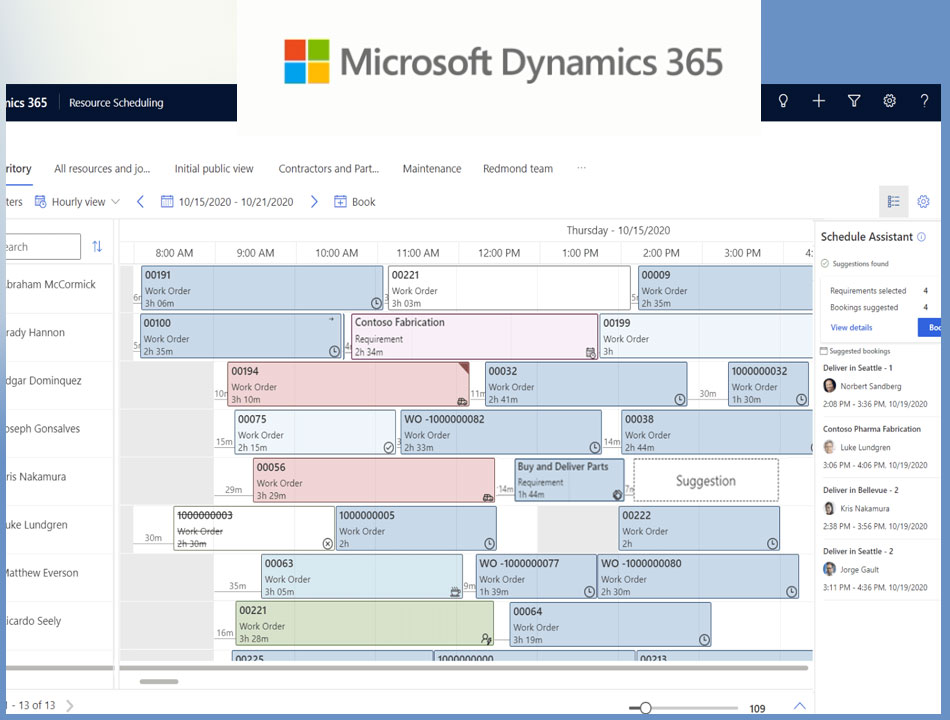Image resolution: width=950 pixels, height=720 pixels.
Task: Collapse the bottom panel chevron
Action: tap(800, 706)
